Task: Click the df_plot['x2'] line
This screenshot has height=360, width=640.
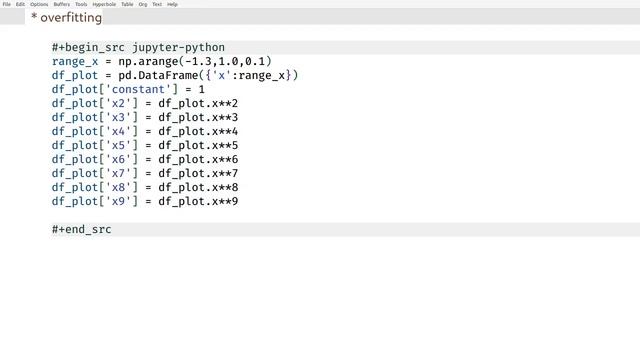Action: point(144,104)
